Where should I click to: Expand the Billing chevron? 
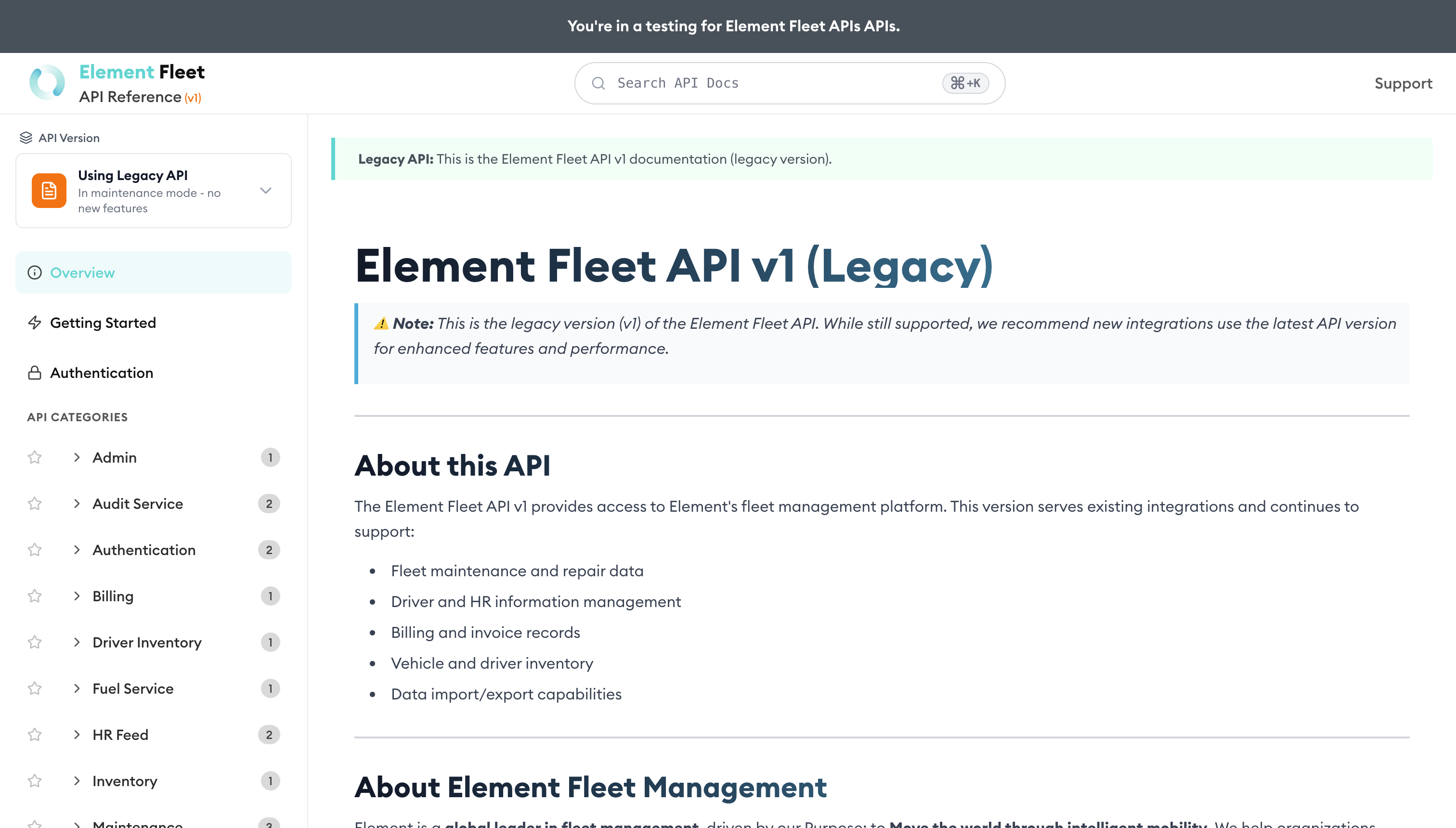coord(77,596)
